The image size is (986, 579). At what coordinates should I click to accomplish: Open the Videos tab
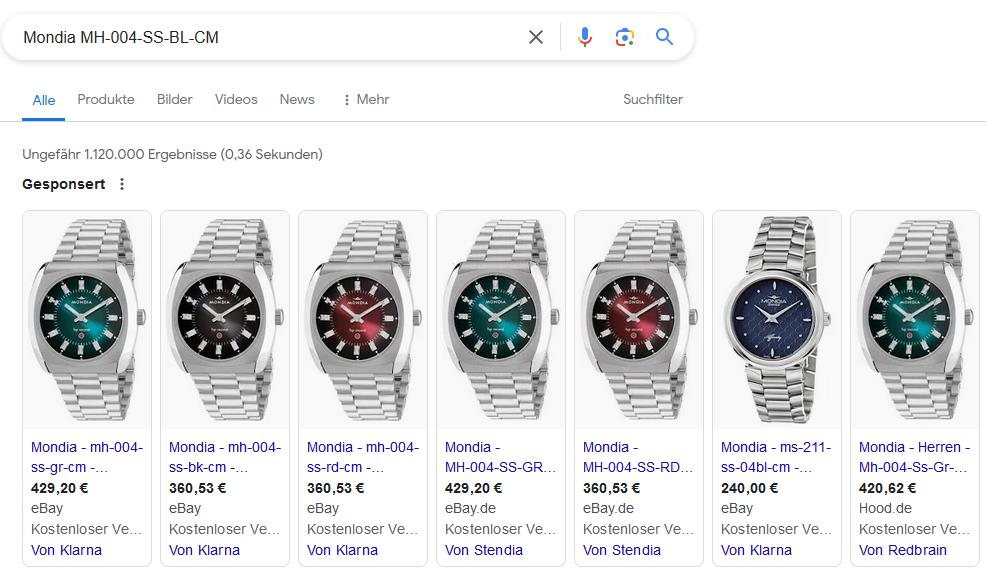[x=236, y=99]
